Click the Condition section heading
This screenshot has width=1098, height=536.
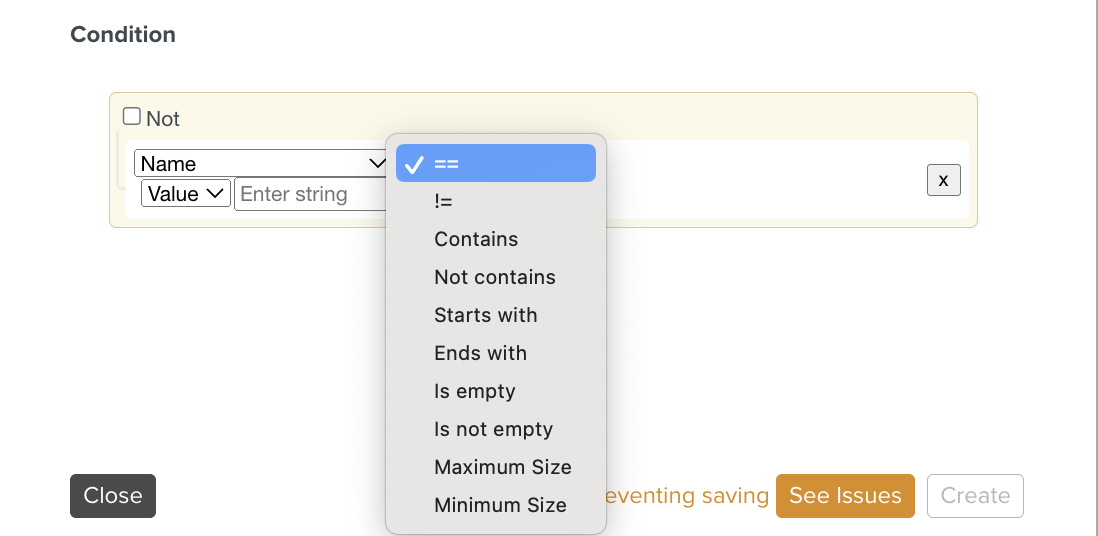[123, 35]
